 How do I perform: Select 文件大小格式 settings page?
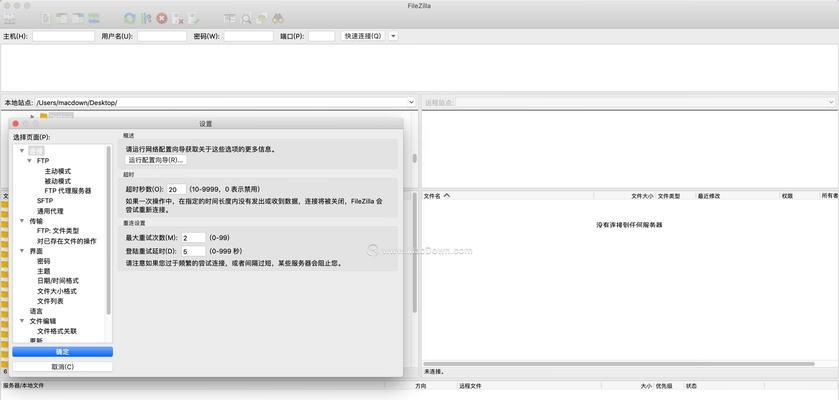tap(57, 291)
